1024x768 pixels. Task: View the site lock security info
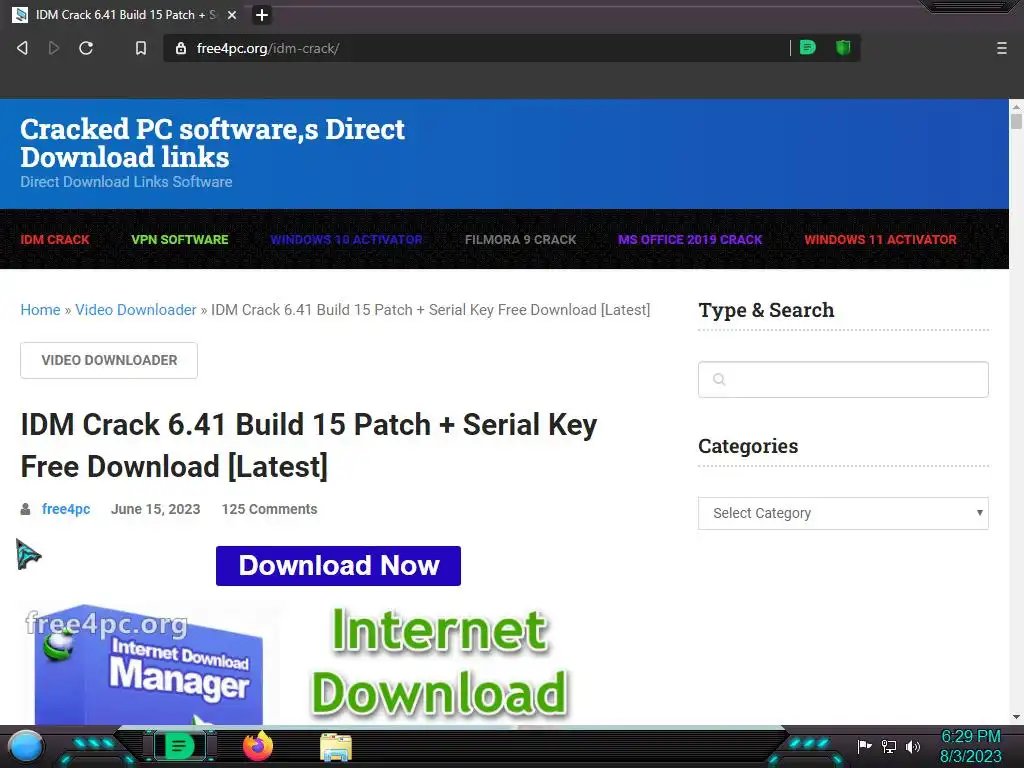[181, 48]
